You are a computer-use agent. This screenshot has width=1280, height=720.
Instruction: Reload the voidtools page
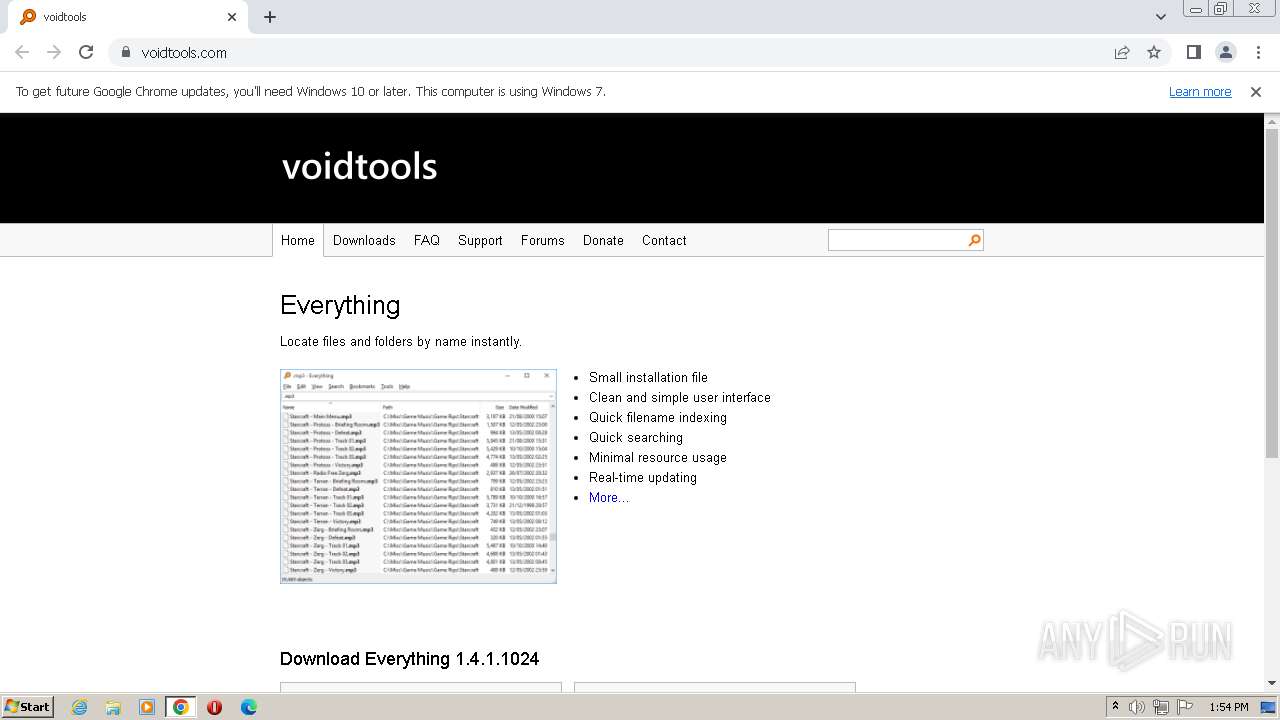[86, 52]
